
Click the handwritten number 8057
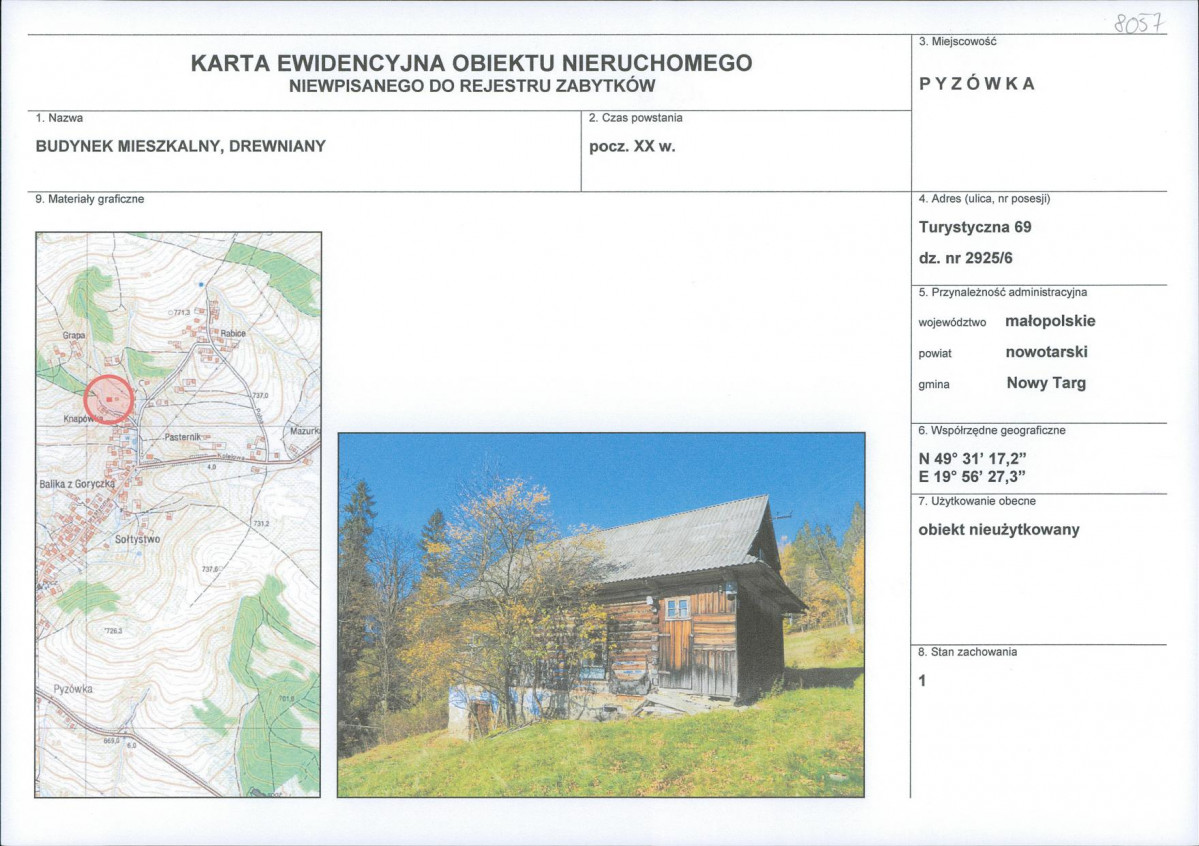point(1139,24)
